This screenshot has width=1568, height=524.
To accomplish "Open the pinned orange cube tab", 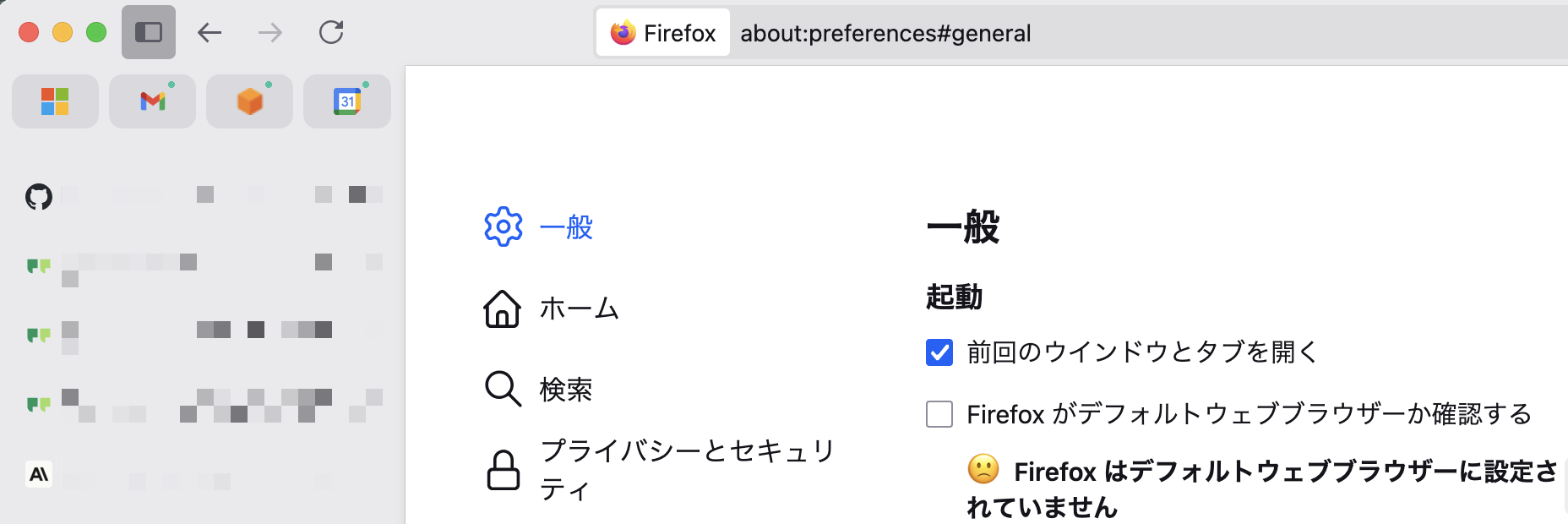I will click(x=249, y=101).
